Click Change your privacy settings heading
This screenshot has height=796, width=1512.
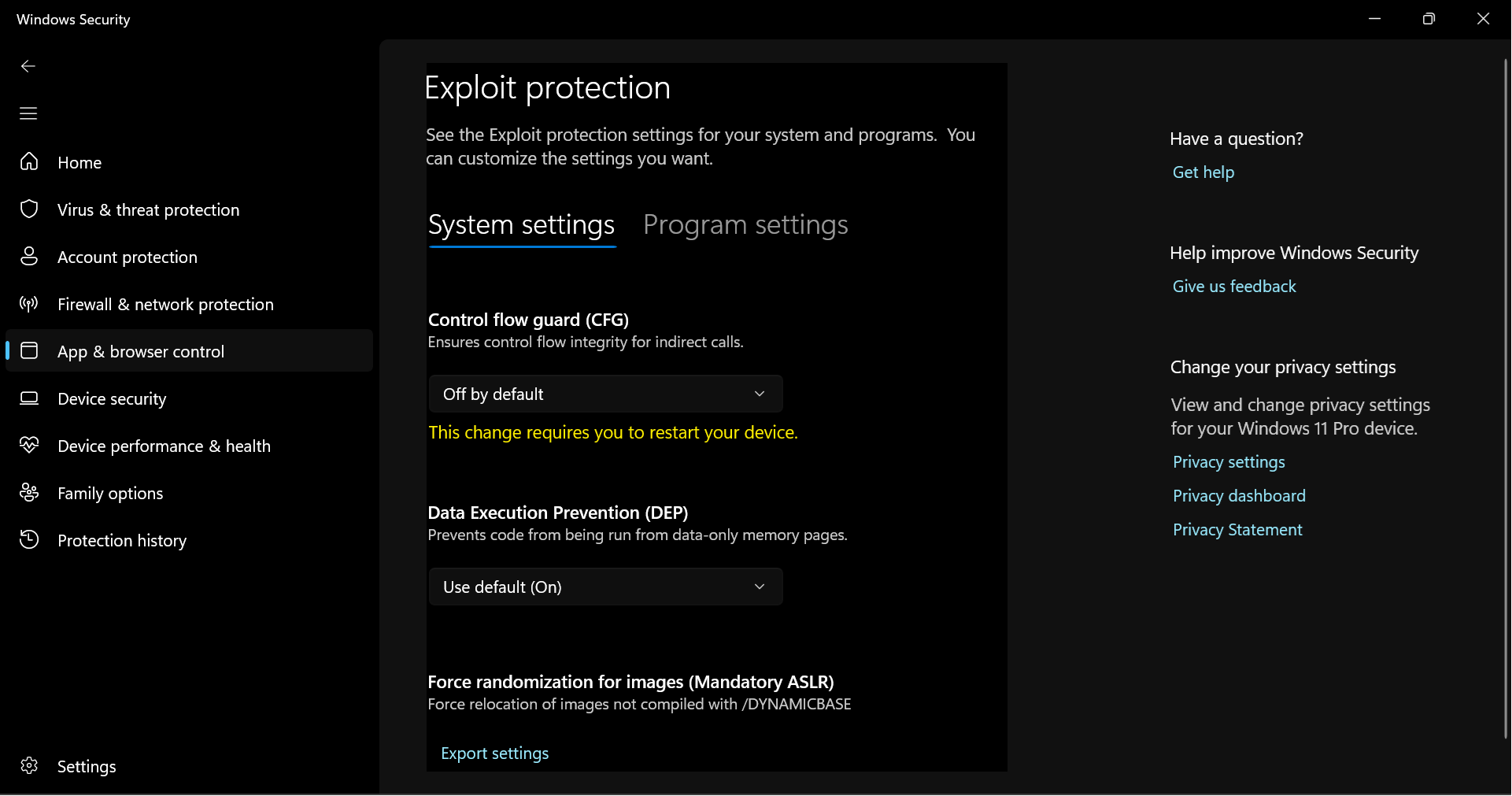click(x=1283, y=367)
